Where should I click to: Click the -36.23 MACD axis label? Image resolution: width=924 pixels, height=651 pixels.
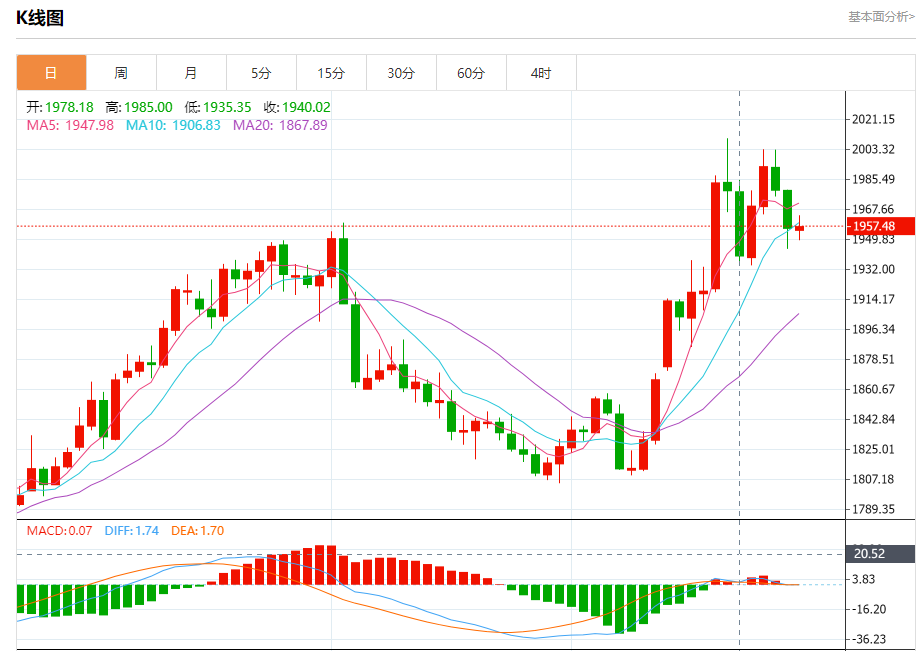[x=869, y=640]
